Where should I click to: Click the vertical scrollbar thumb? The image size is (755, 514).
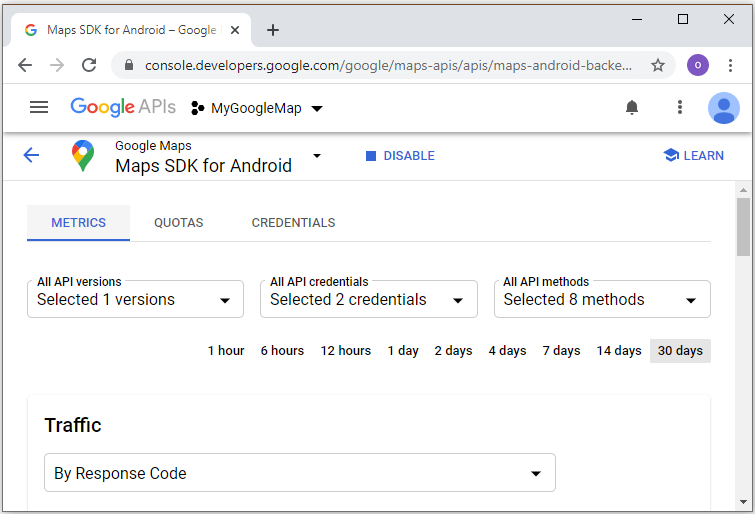pos(743,226)
